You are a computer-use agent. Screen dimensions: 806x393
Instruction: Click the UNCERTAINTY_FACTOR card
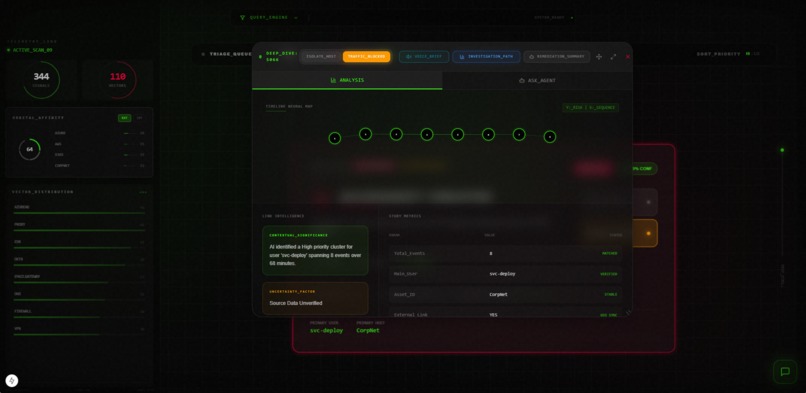tap(315, 298)
